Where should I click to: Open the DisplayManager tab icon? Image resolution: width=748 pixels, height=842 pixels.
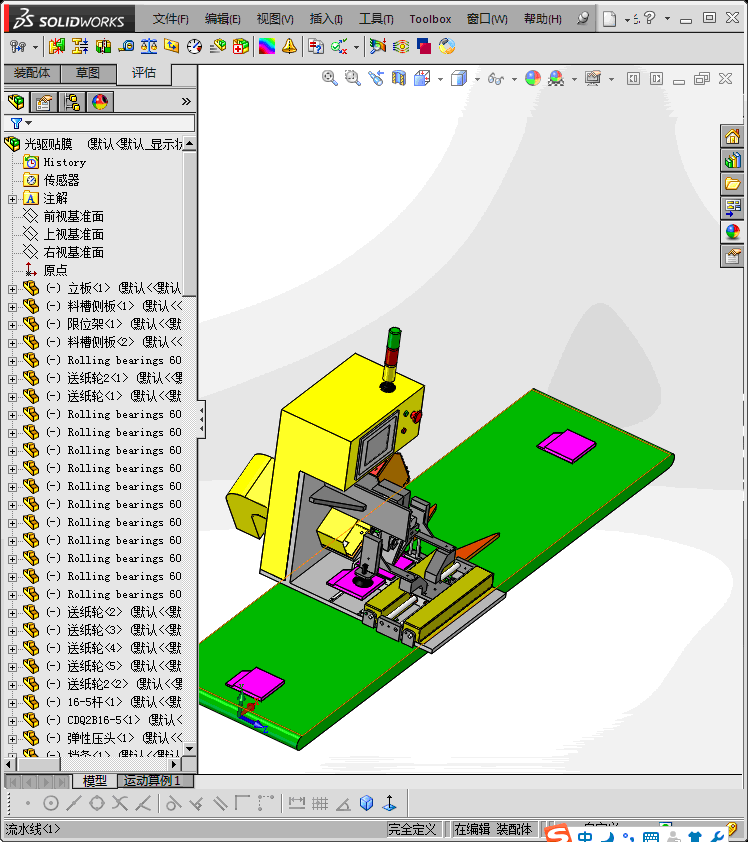tap(100, 101)
